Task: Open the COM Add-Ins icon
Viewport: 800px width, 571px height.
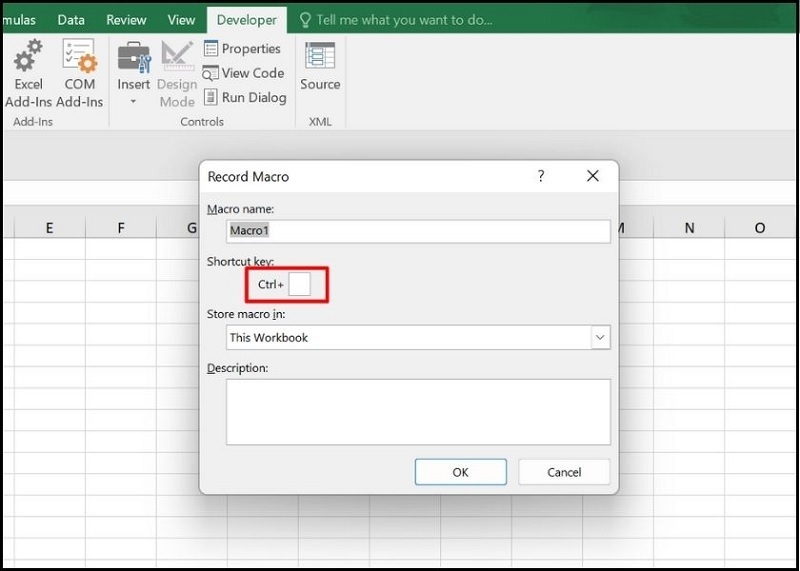Action: [x=79, y=56]
